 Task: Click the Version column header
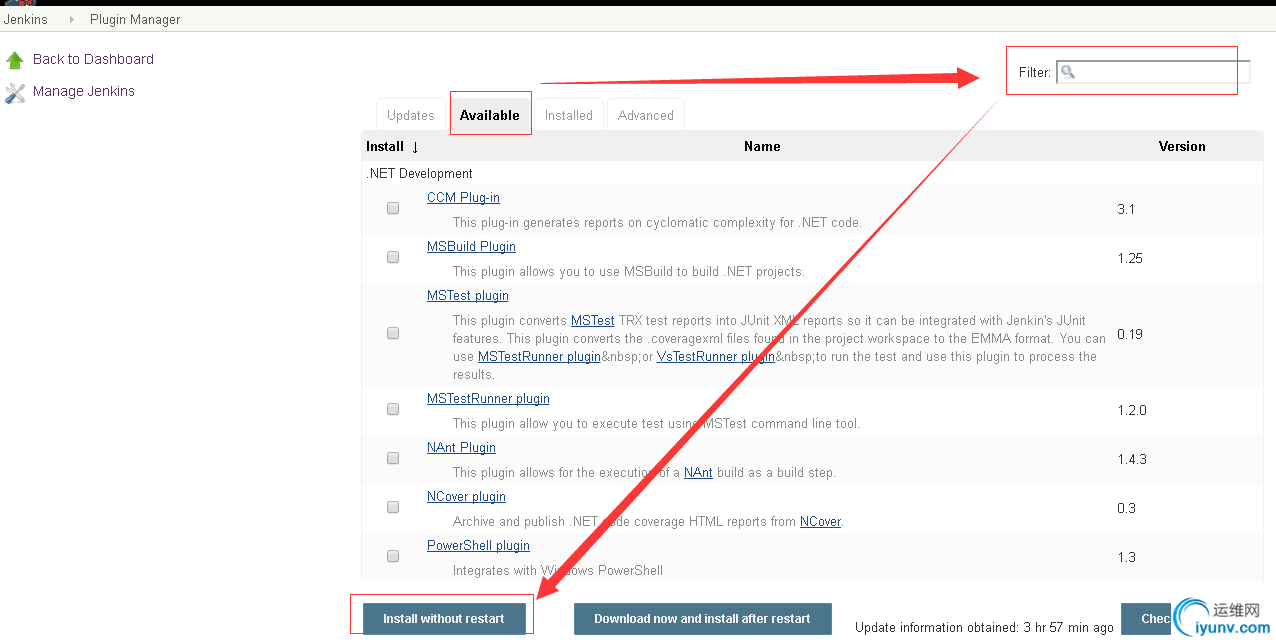coord(1182,146)
